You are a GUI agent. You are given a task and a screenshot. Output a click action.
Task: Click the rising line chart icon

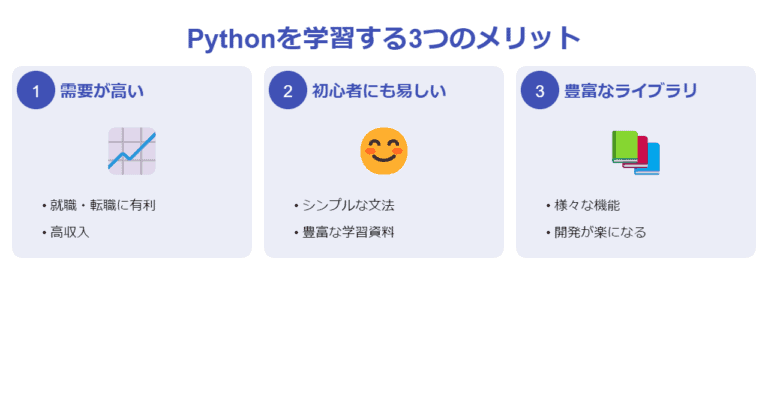tap(132, 151)
